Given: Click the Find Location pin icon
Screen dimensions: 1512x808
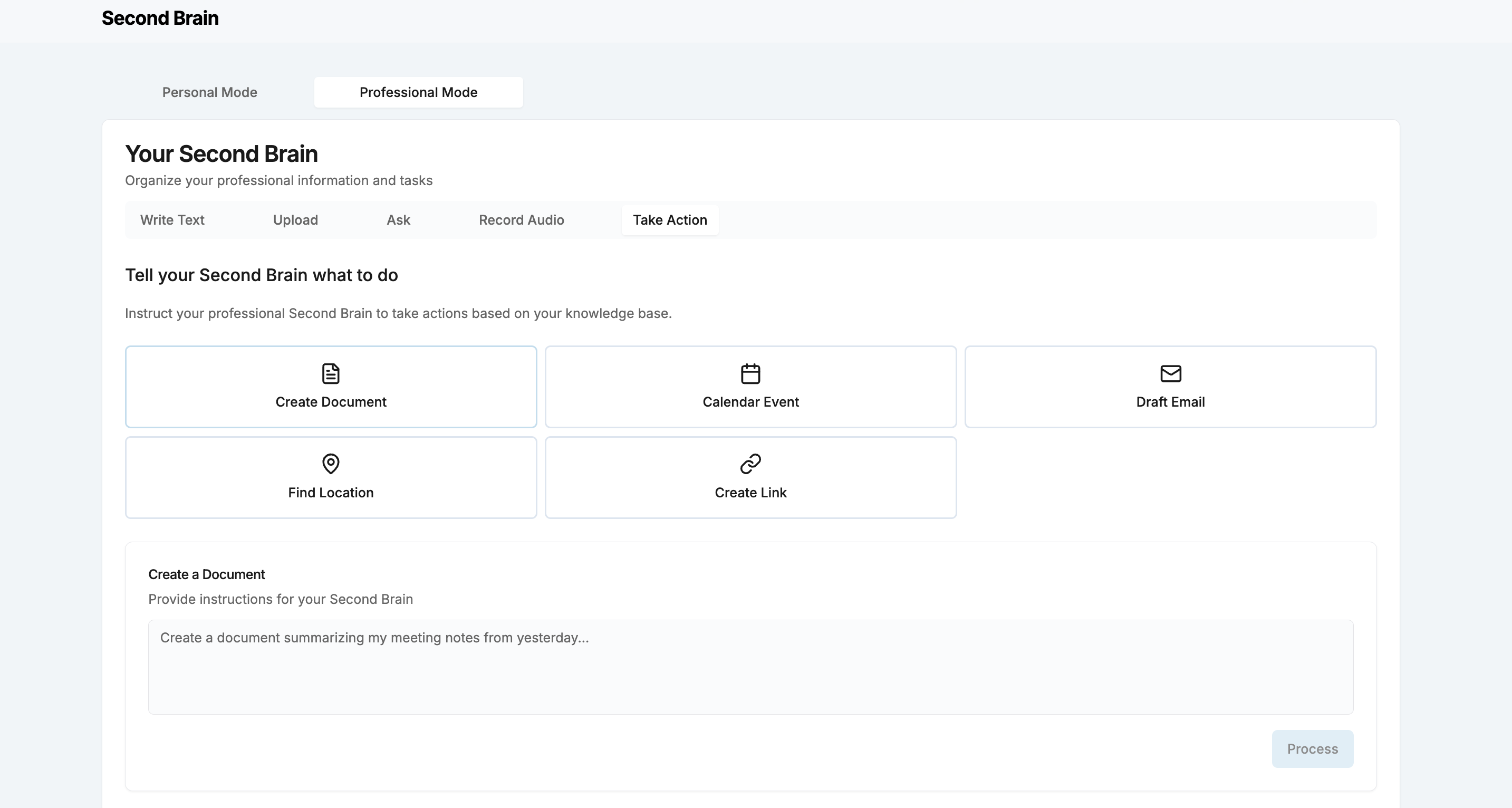Looking at the screenshot, I should (x=331, y=464).
